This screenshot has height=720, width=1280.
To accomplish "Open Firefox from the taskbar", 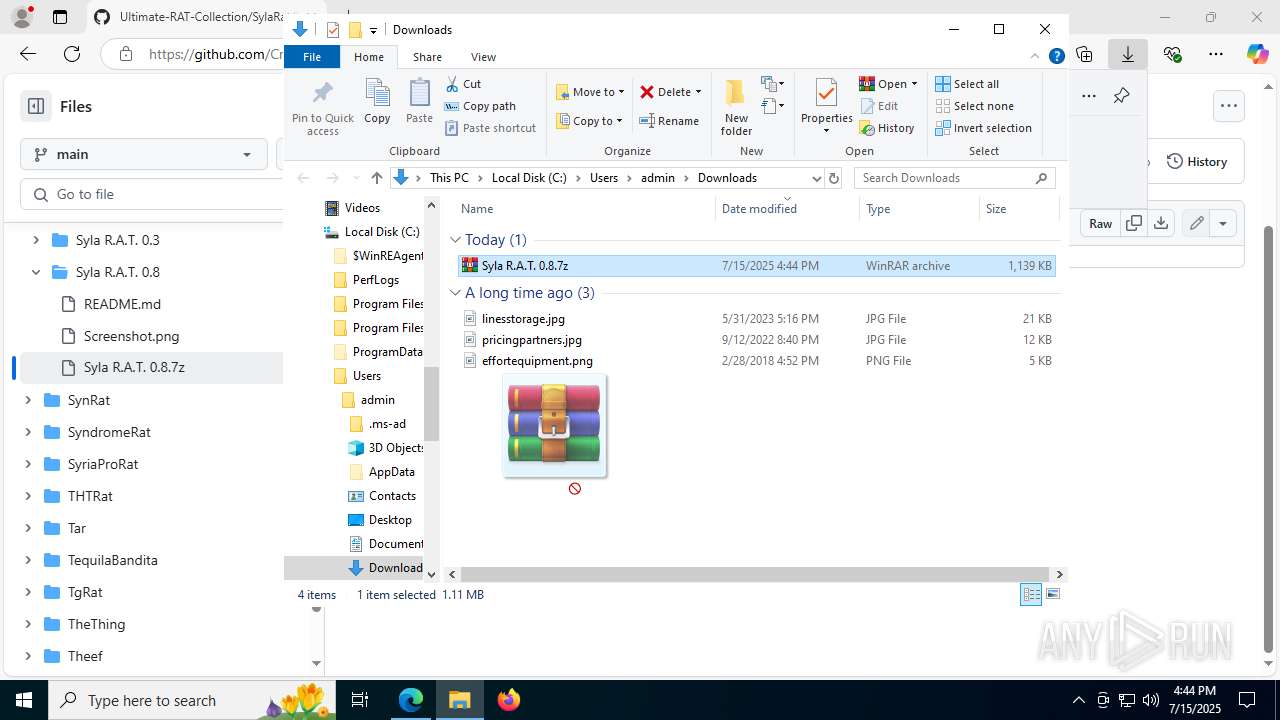I will [509, 700].
